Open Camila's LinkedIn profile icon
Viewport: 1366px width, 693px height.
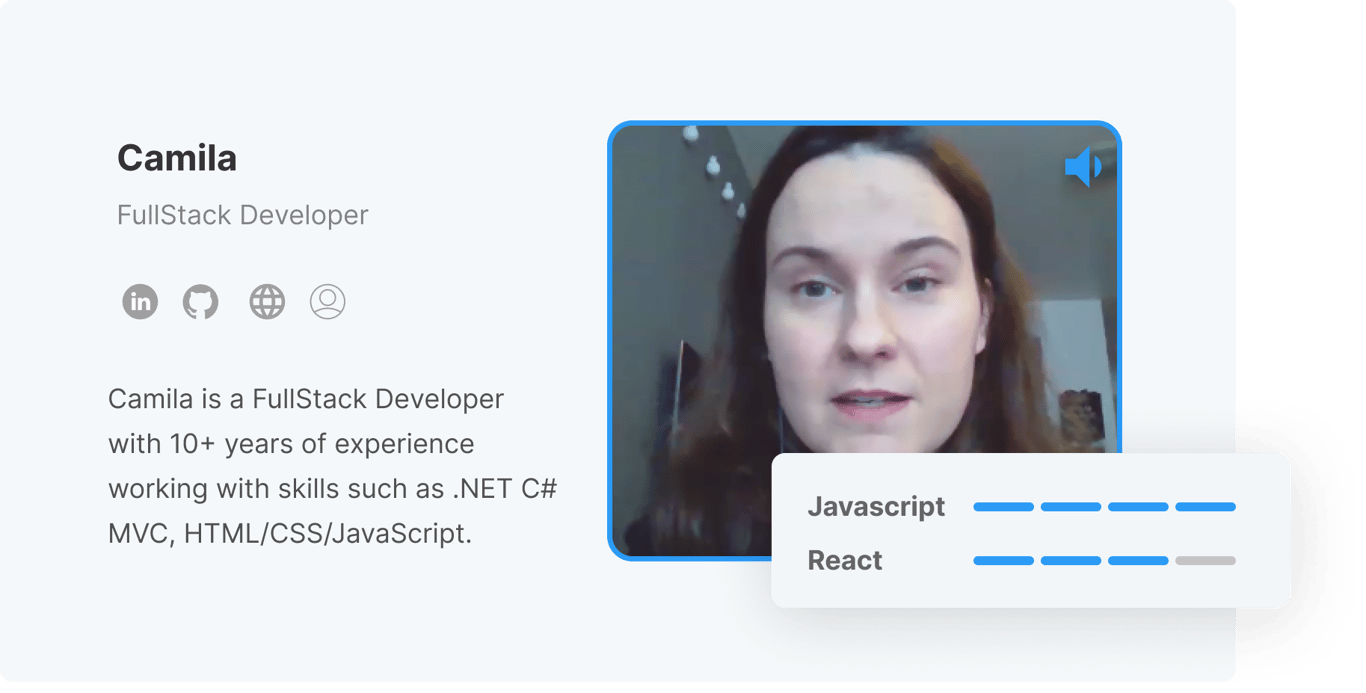coord(140,301)
